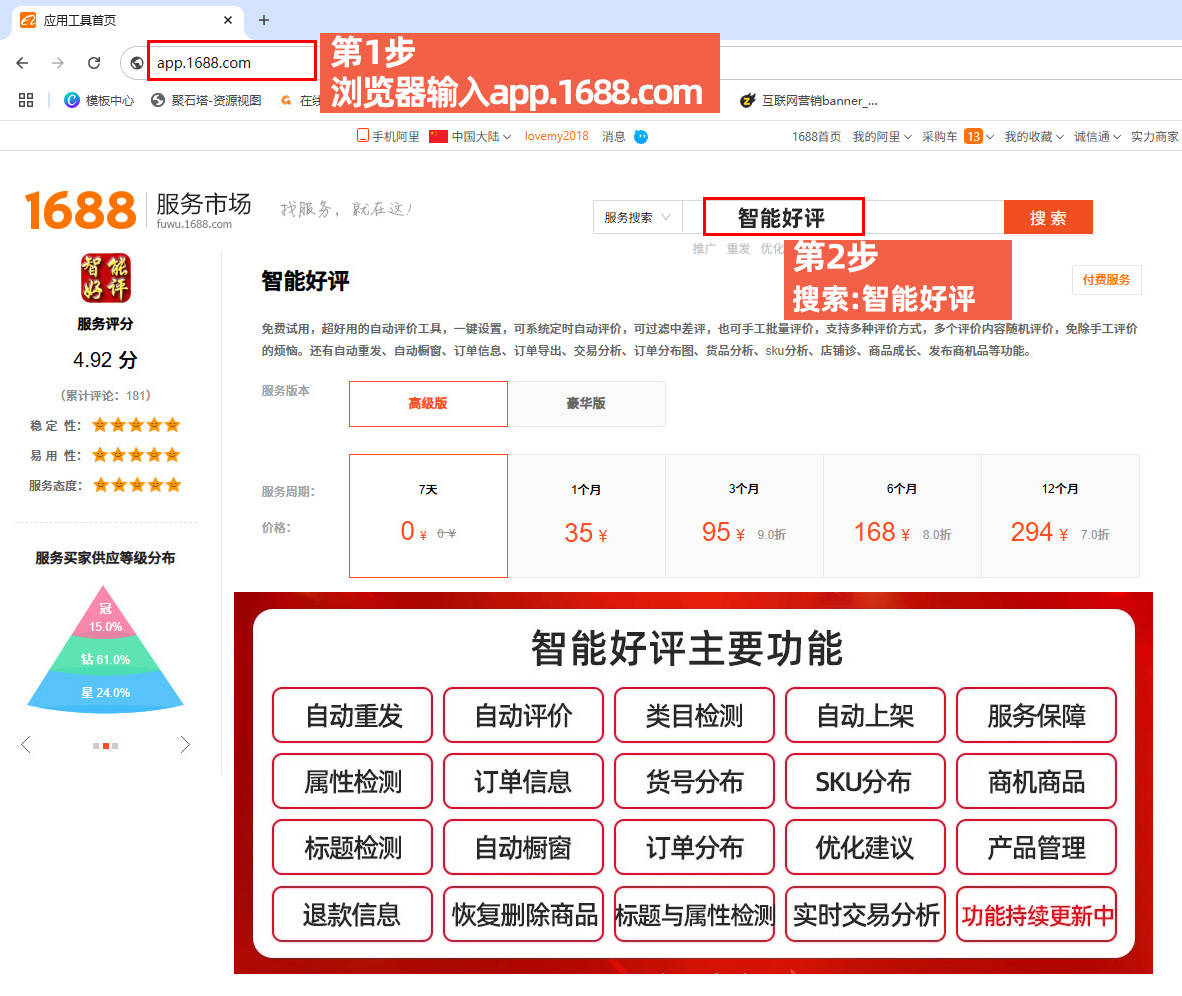Show next chart with right arrow
1182x996 pixels.
[185, 745]
